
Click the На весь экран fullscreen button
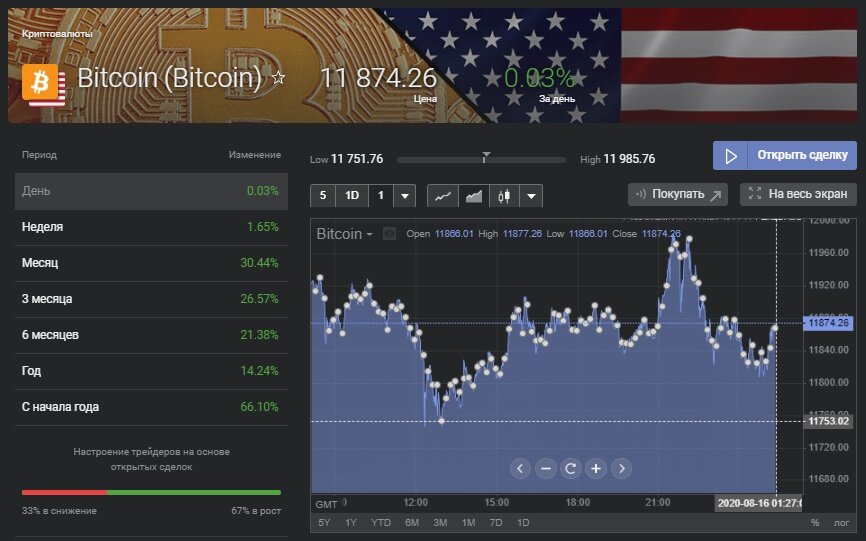[x=798, y=194]
